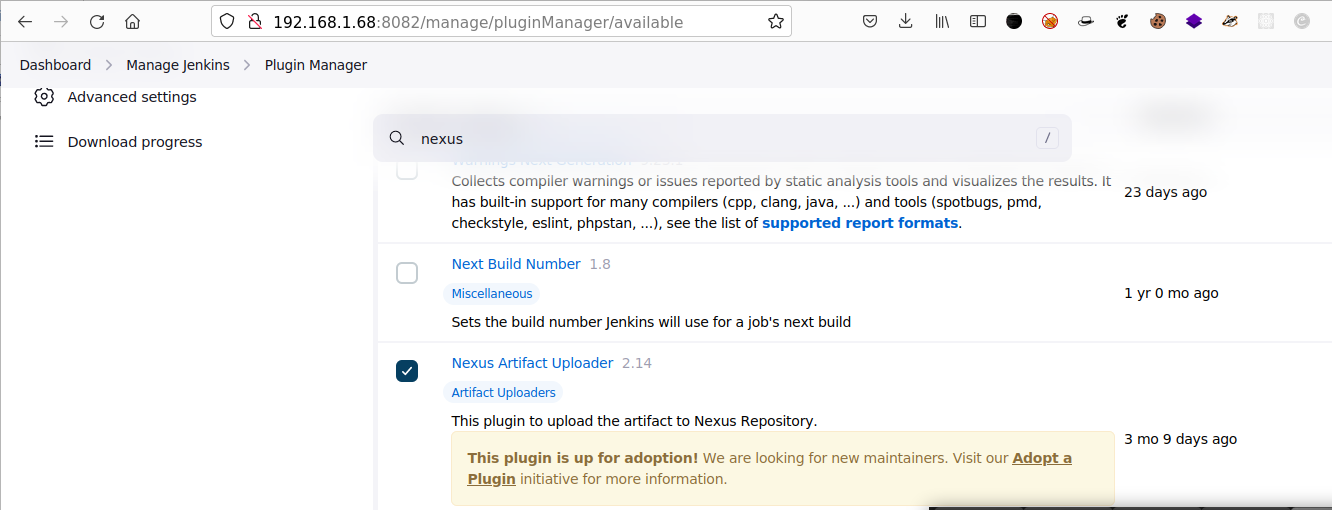Open the Plugin Manager breadcrumb item
This screenshot has width=1332, height=510.
tap(316, 65)
